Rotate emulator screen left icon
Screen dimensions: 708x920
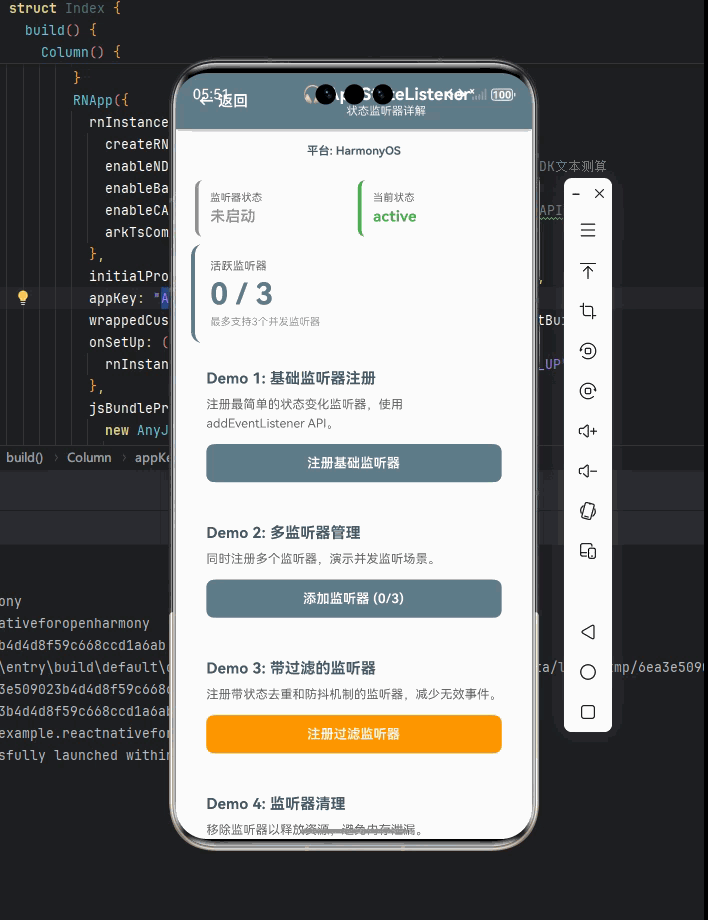[588, 351]
